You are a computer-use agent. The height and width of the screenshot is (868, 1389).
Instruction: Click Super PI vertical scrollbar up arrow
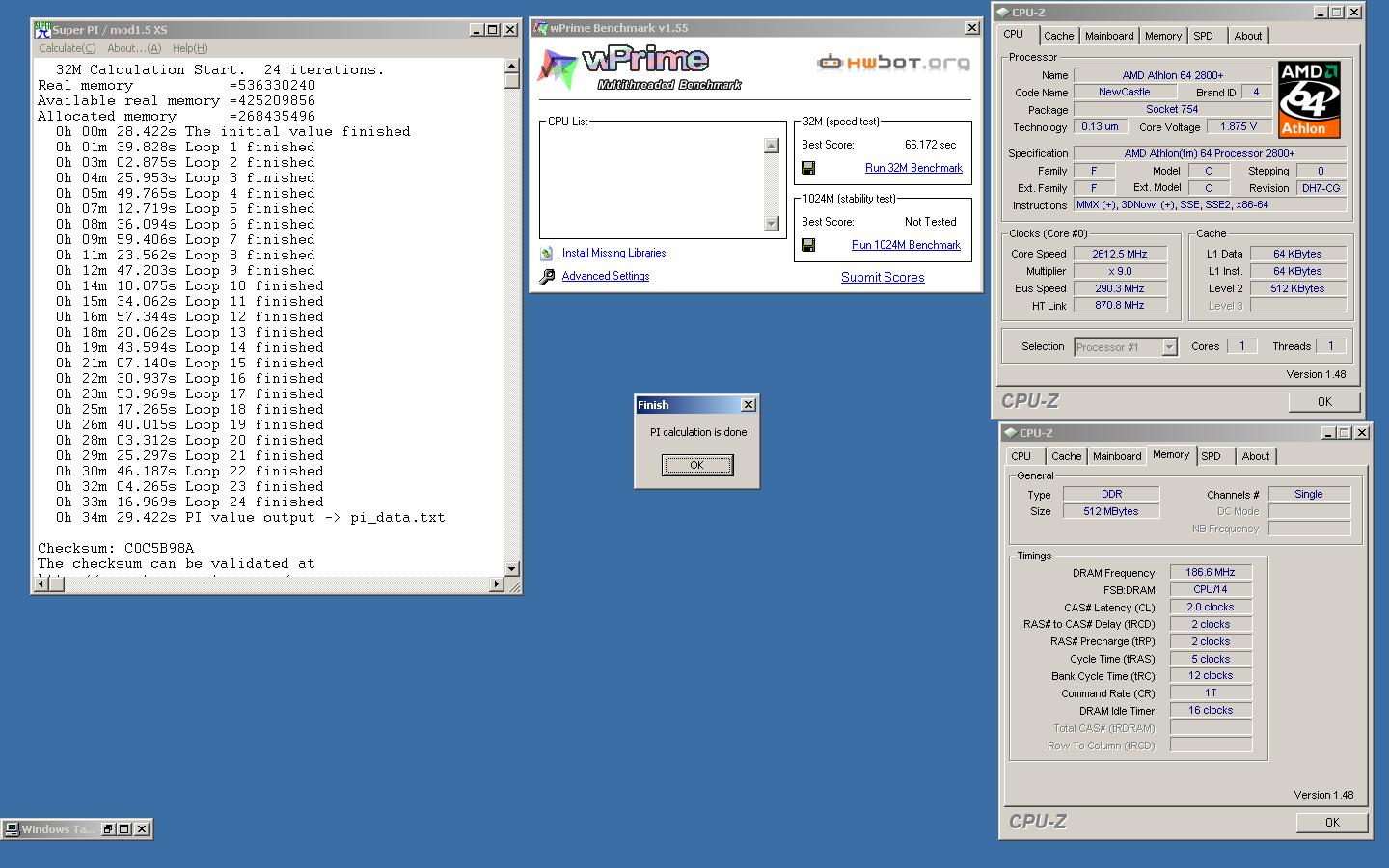pos(512,67)
